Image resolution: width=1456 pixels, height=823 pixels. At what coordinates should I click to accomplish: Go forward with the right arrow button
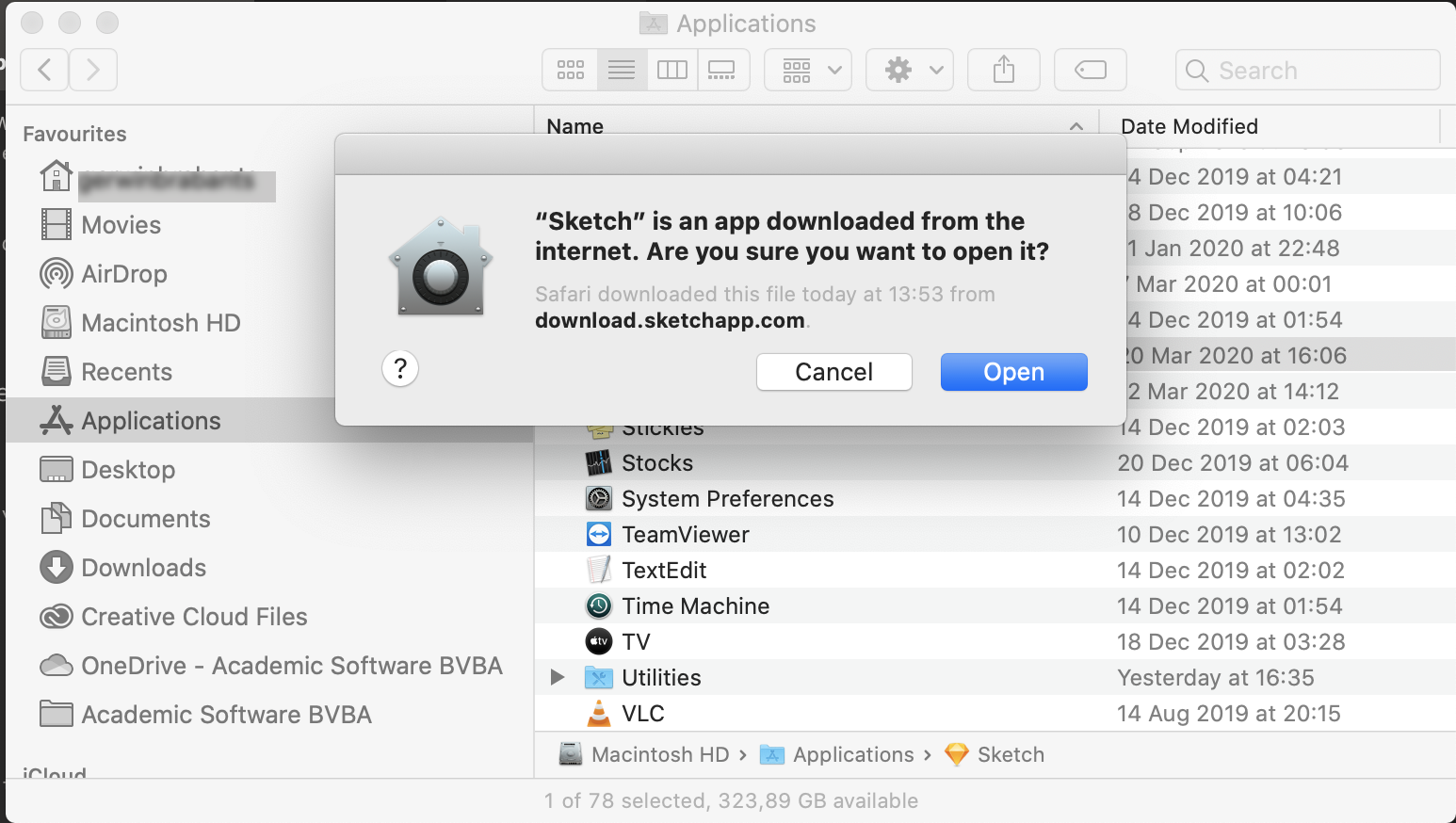(x=93, y=70)
